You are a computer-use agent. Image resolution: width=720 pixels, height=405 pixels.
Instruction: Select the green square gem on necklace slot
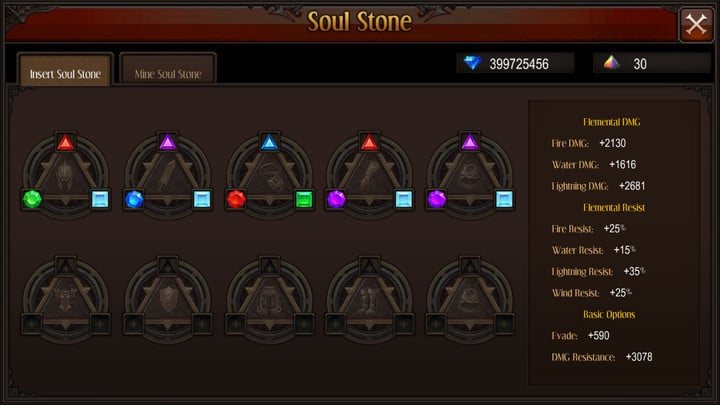304,199
